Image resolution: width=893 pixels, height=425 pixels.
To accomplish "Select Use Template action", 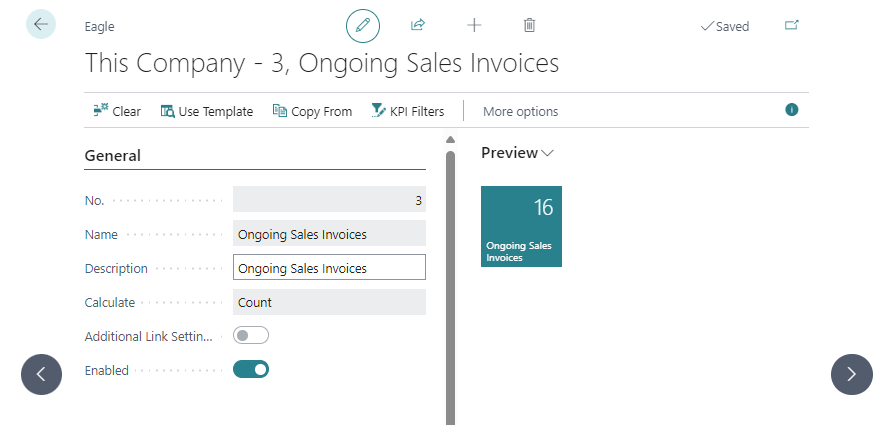I will coord(207,111).
